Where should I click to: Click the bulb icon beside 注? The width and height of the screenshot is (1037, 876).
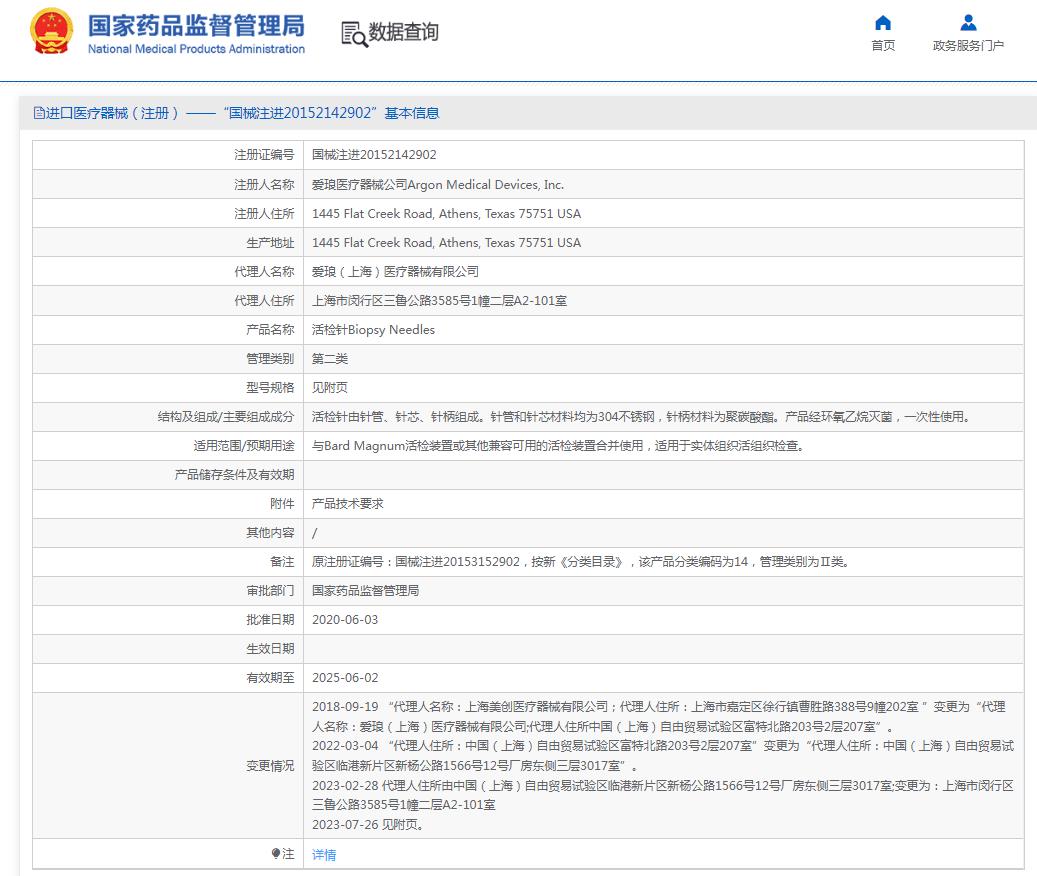(x=276, y=854)
